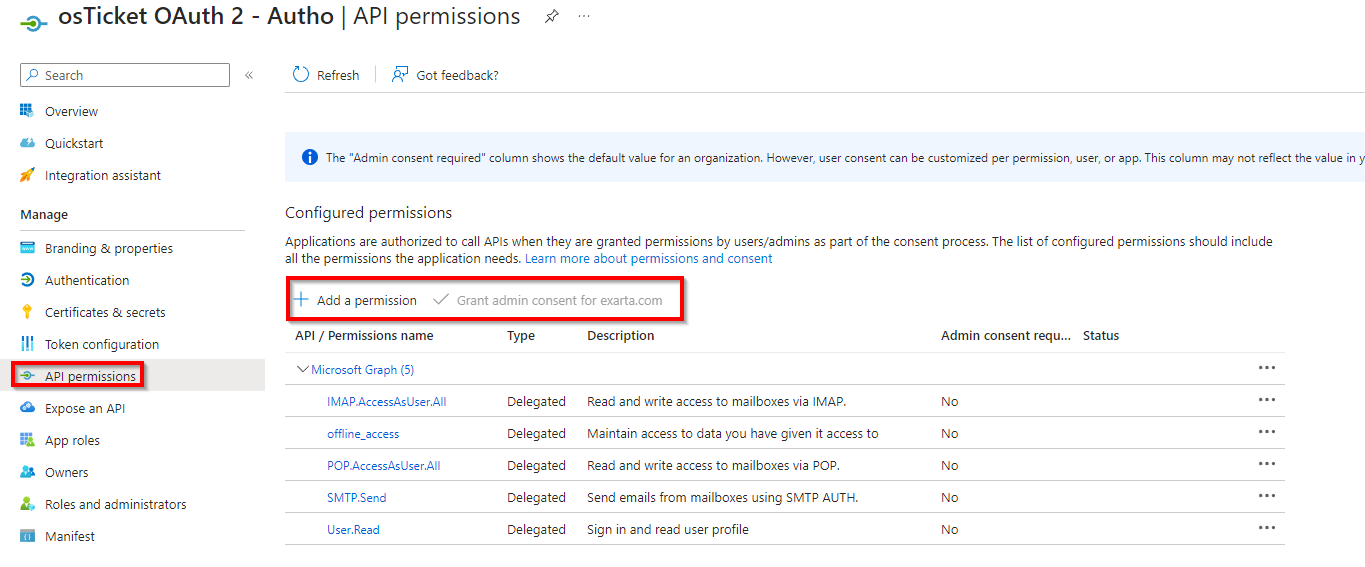Pin the API permissions page
Screen dimensions: 1365x567
point(551,17)
